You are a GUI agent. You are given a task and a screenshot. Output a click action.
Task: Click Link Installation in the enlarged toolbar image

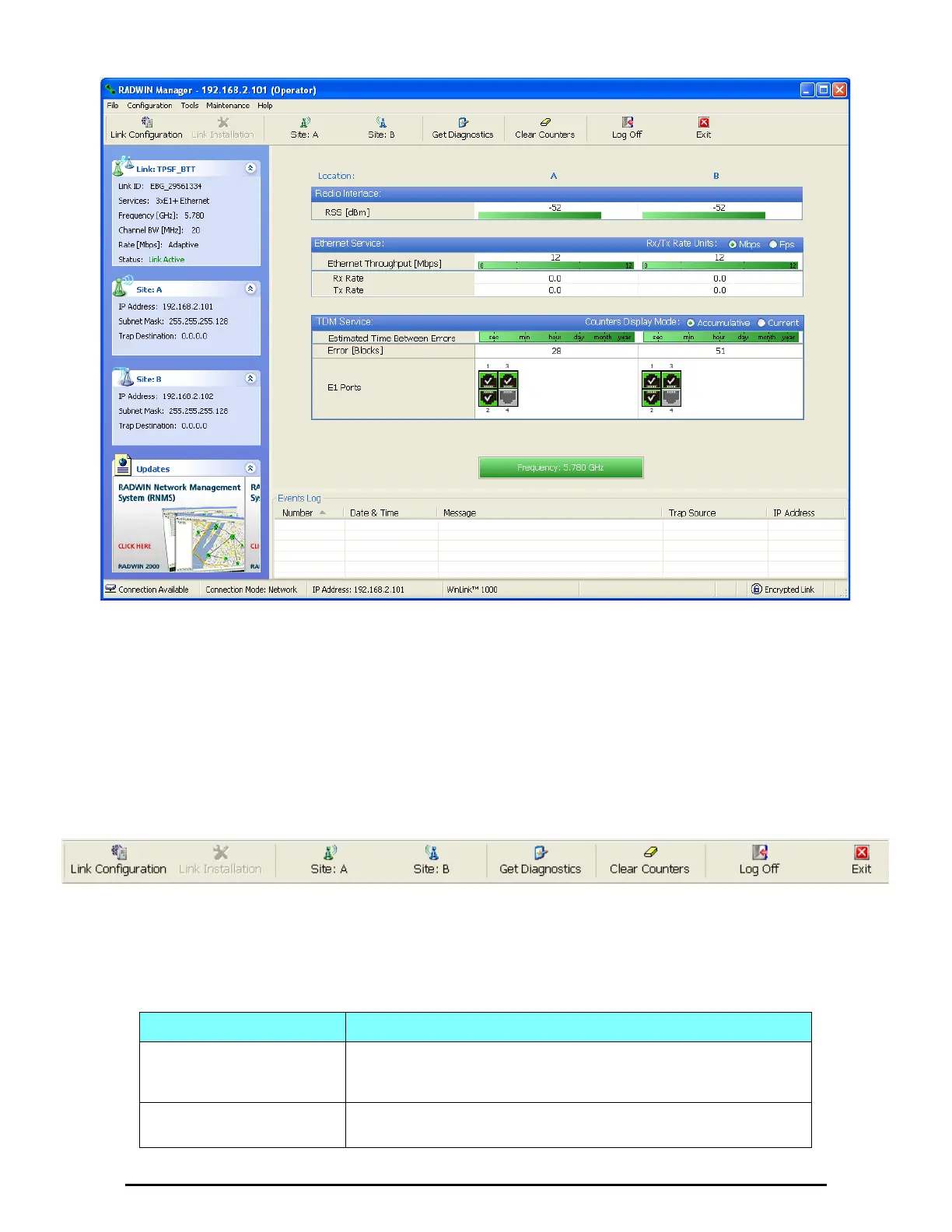click(x=220, y=861)
